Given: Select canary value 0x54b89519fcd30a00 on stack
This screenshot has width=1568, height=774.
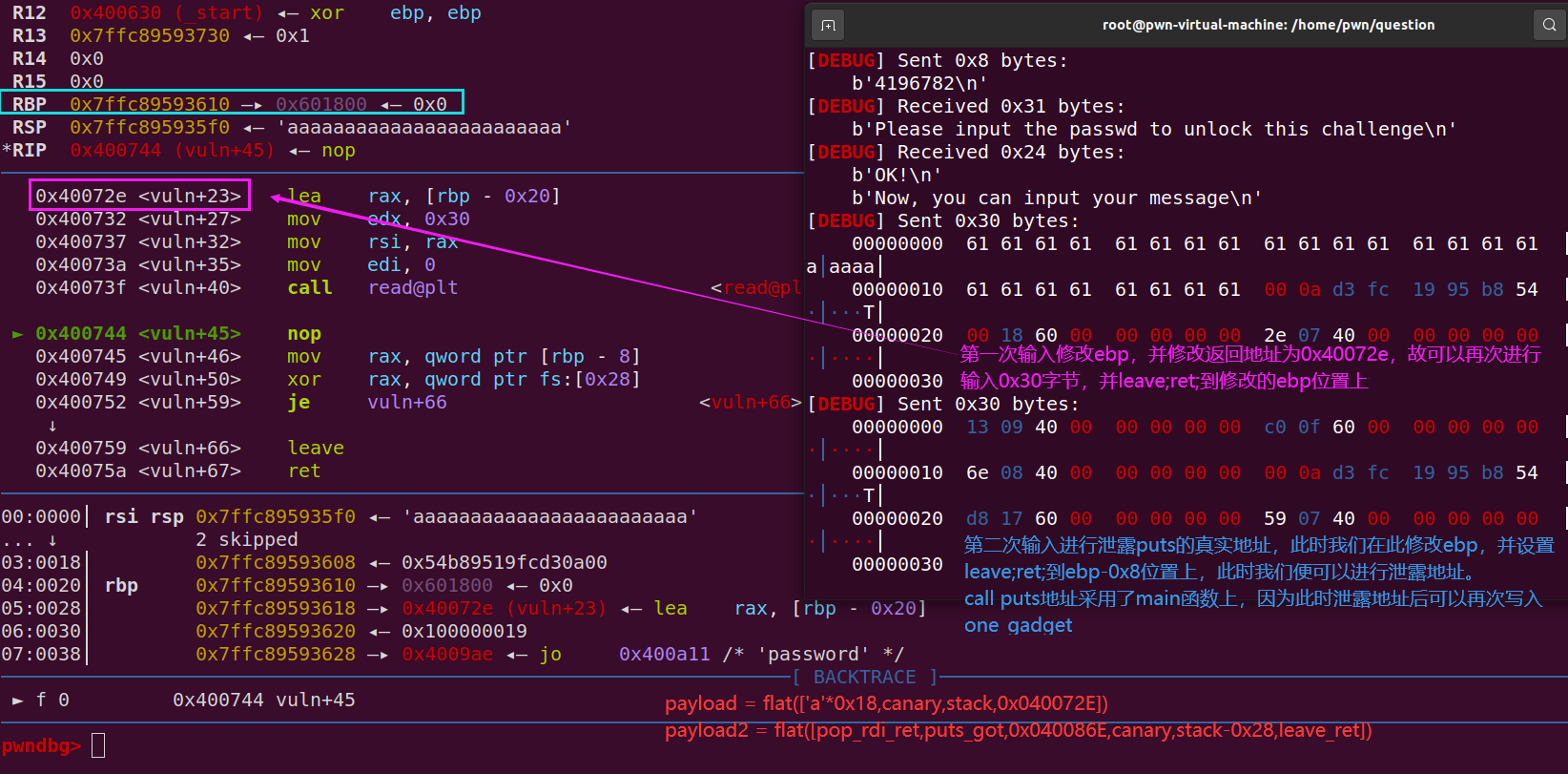Looking at the screenshot, I should 505,562.
